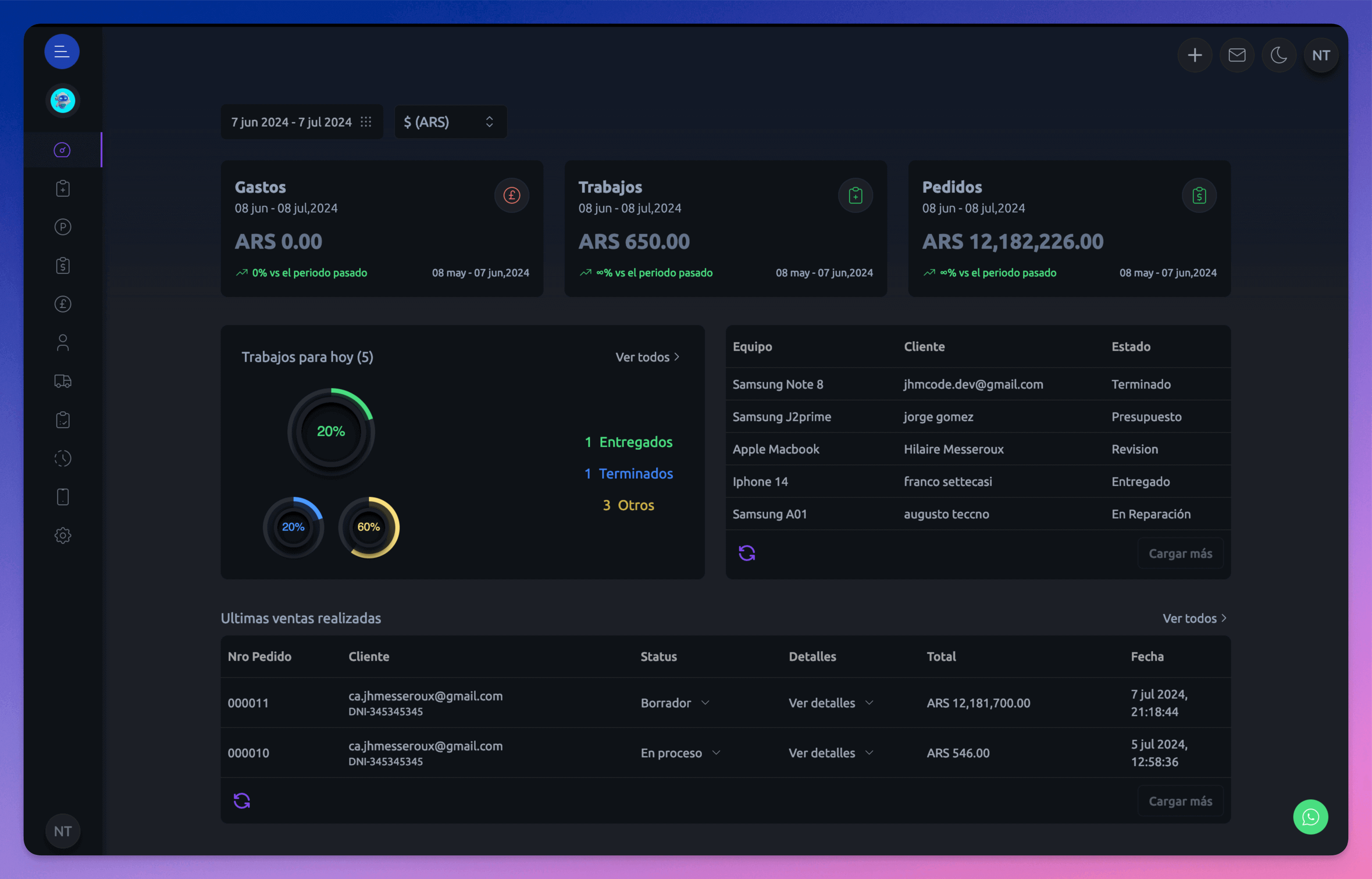This screenshot has width=1372, height=879.
Task: Toggle dark mode with the moon icon
Action: (1279, 55)
